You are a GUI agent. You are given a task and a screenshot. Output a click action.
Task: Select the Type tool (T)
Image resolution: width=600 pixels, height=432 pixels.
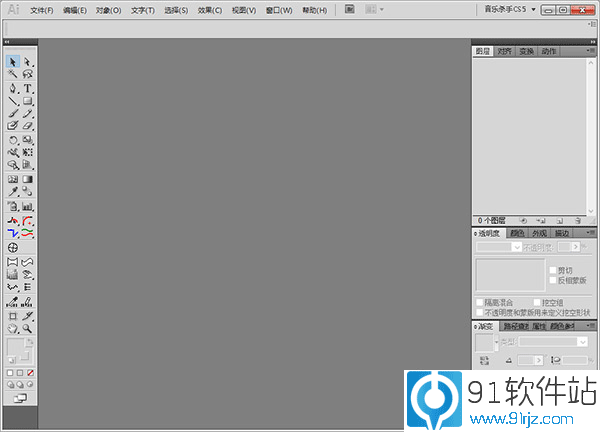click(28, 88)
